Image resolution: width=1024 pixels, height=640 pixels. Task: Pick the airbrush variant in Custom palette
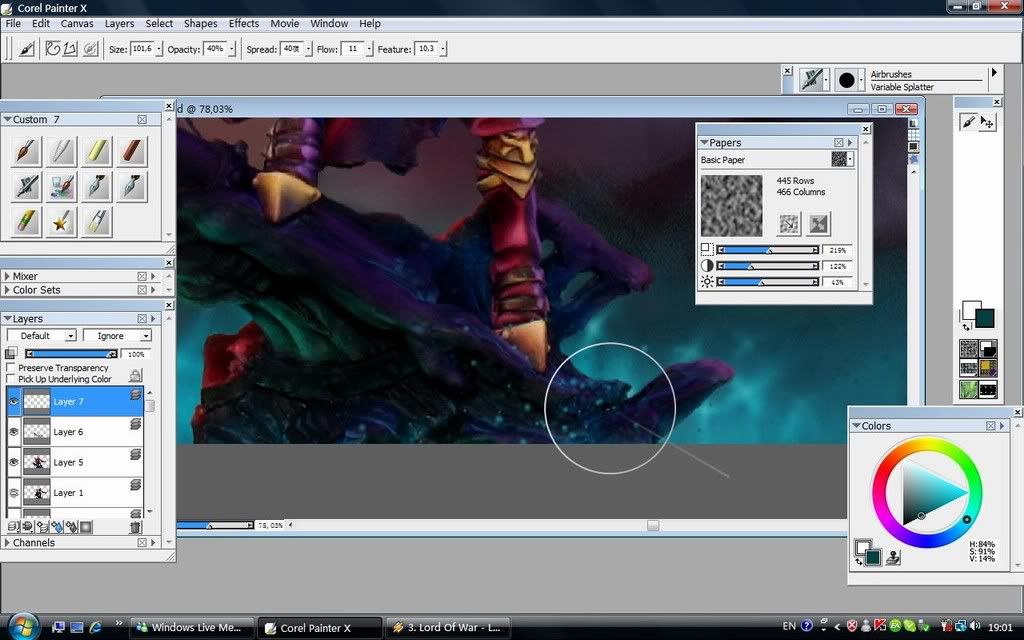click(x=26, y=187)
